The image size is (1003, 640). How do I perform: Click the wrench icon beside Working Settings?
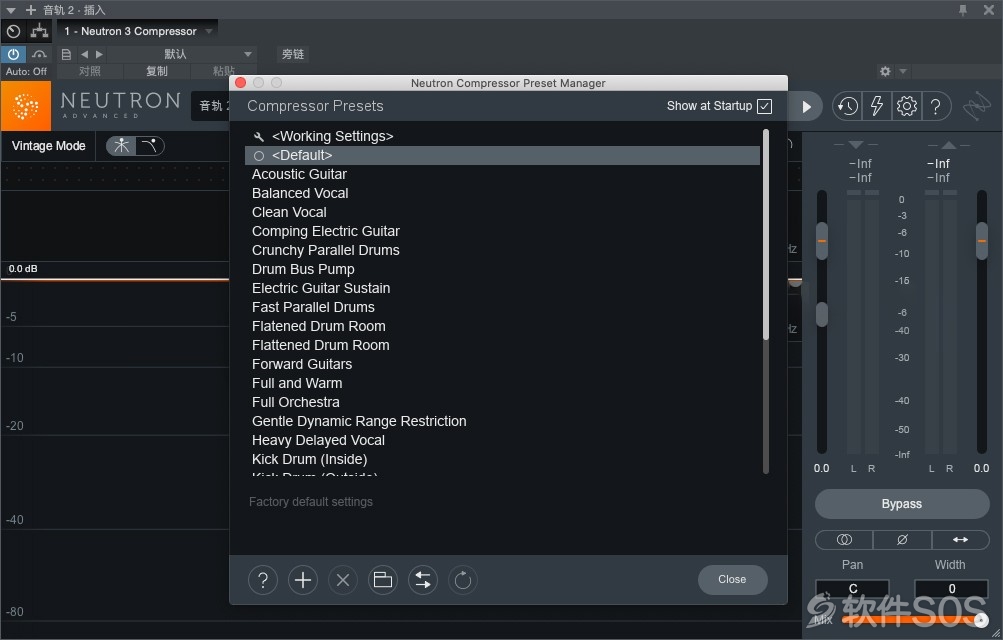[x=259, y=137]
